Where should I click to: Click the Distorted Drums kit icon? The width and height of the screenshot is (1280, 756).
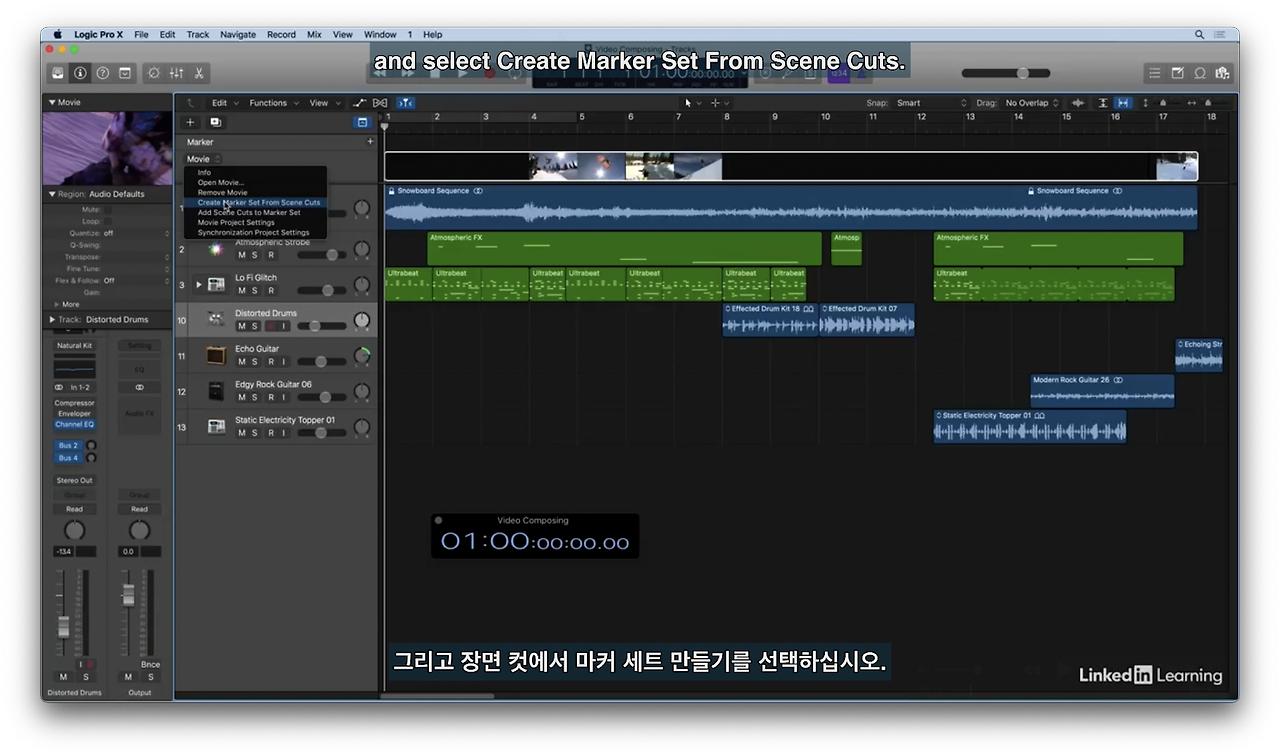click(x=216, y=320)
